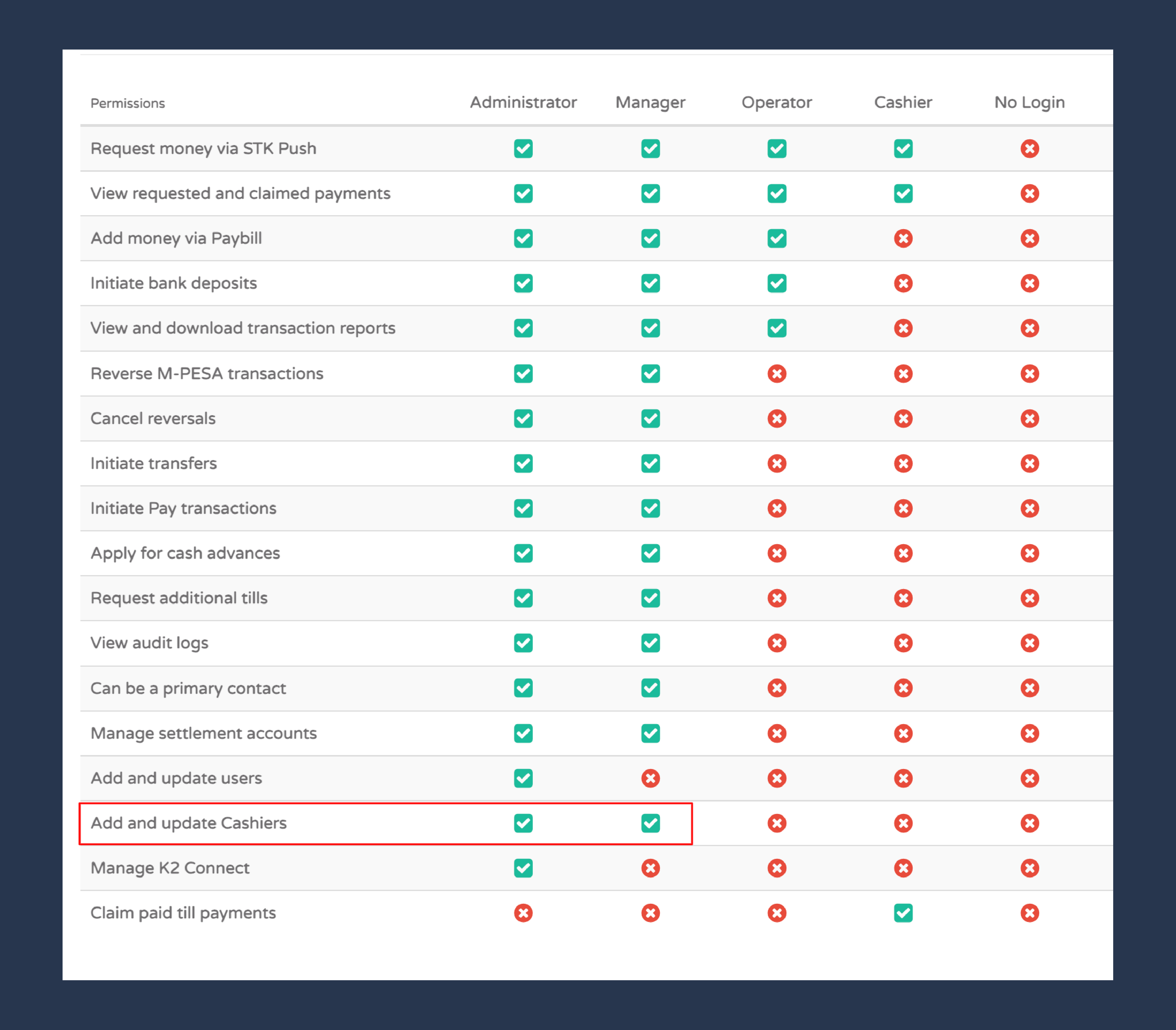The width and height of the screenshot is (1176, 1030).
Task: Click Manager red cross for Add and update users
Action: 650,778
